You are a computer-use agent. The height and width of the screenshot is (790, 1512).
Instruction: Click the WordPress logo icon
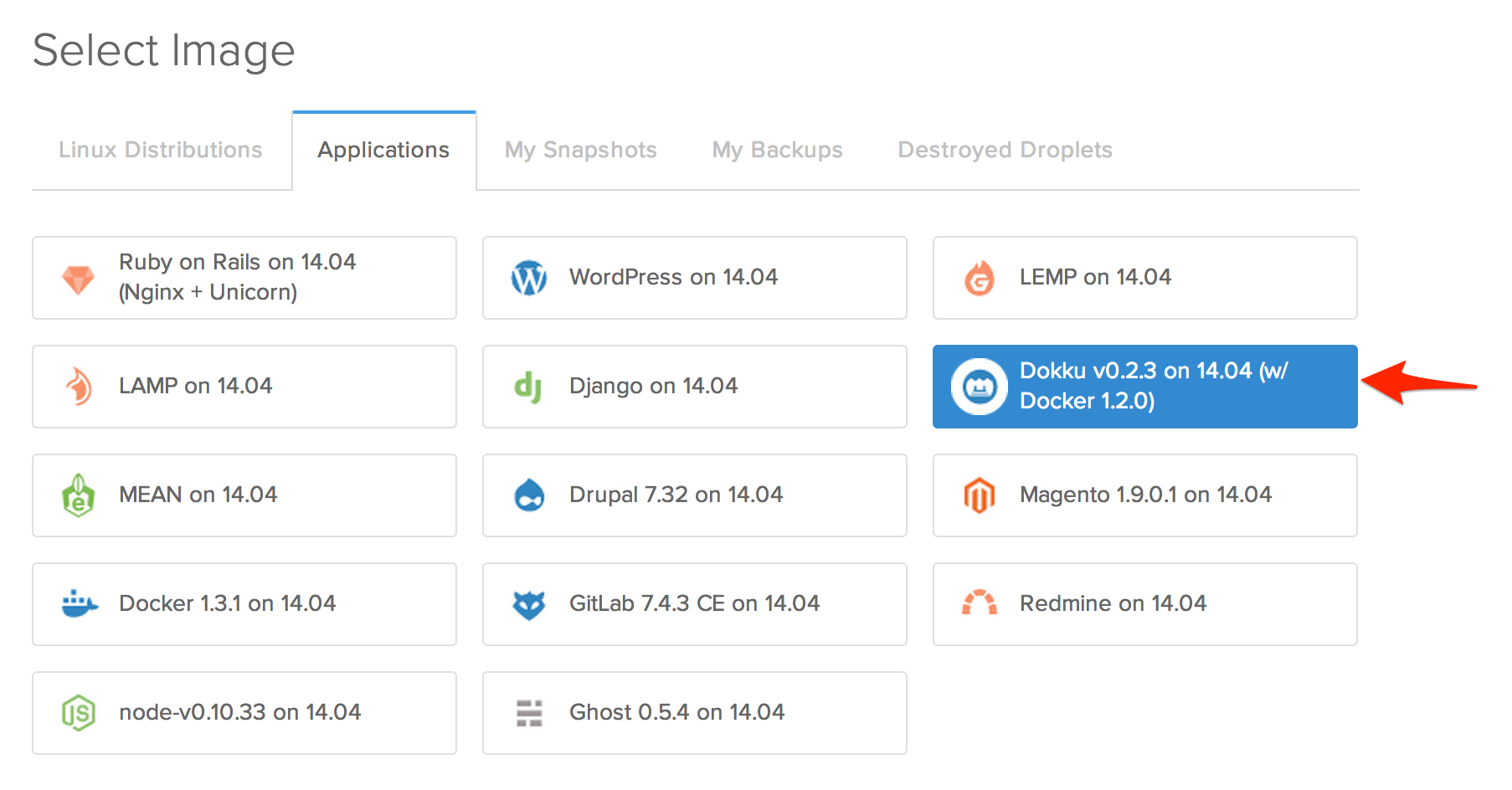click(529, 278)
